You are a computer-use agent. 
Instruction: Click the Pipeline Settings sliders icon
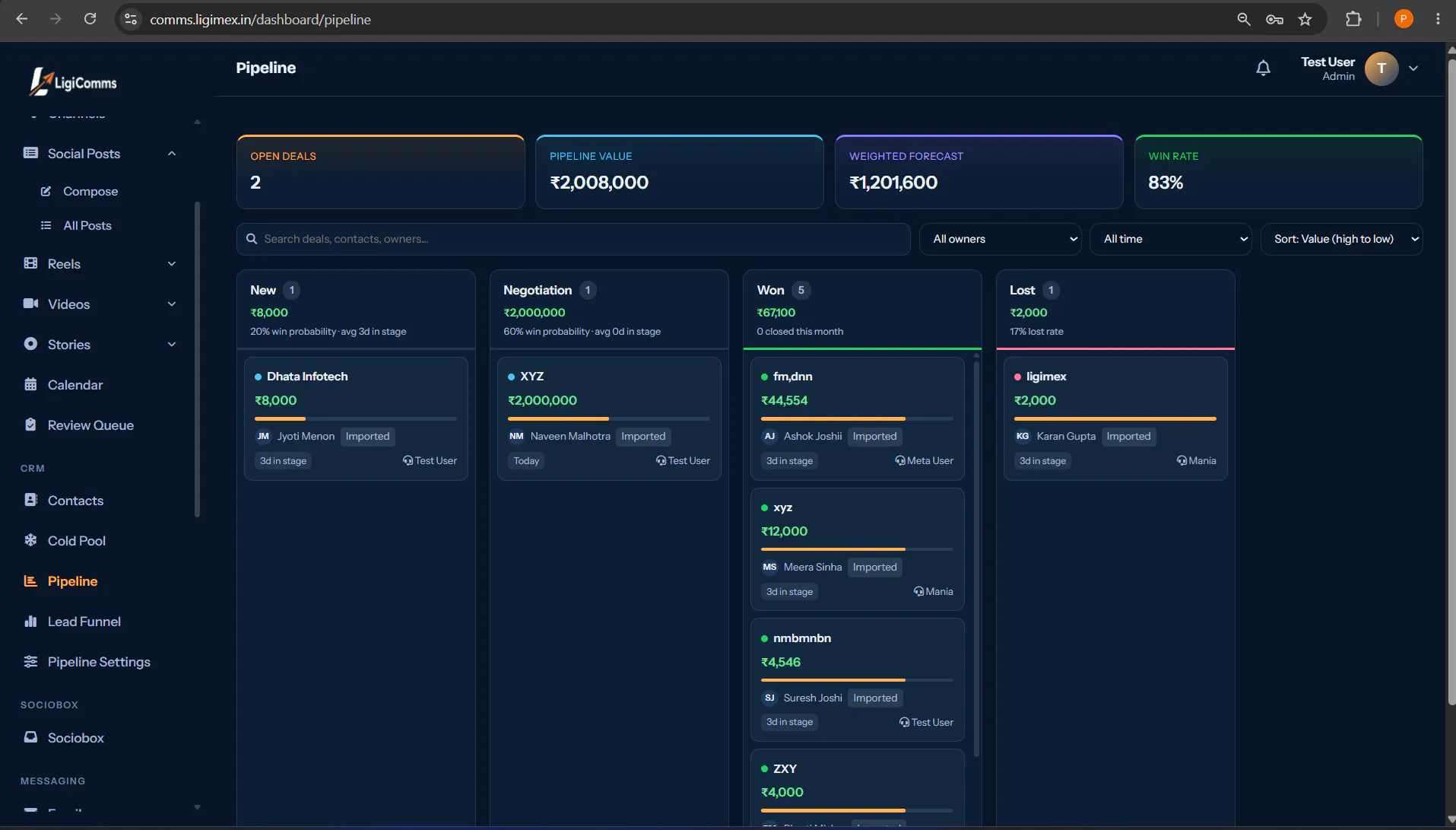coord(30,661)
